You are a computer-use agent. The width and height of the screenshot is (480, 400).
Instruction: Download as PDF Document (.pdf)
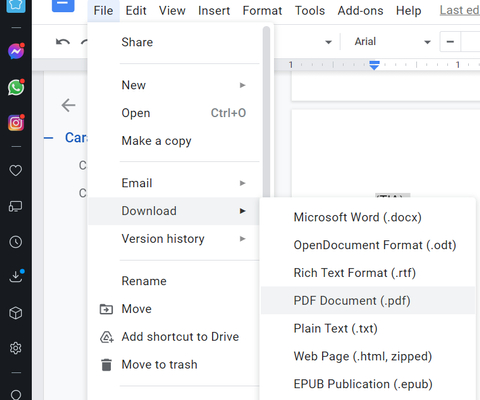coord(368,301)
